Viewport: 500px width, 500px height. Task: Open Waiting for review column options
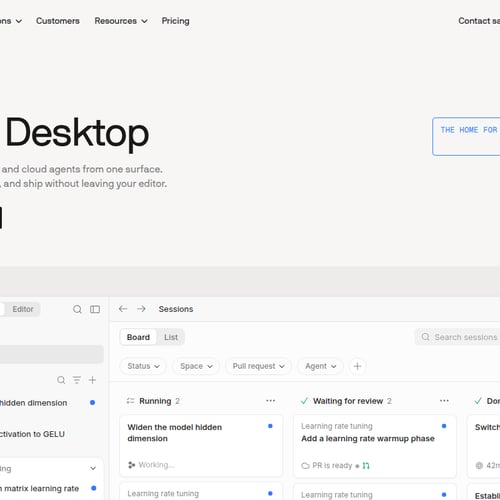tap(444, 401)
